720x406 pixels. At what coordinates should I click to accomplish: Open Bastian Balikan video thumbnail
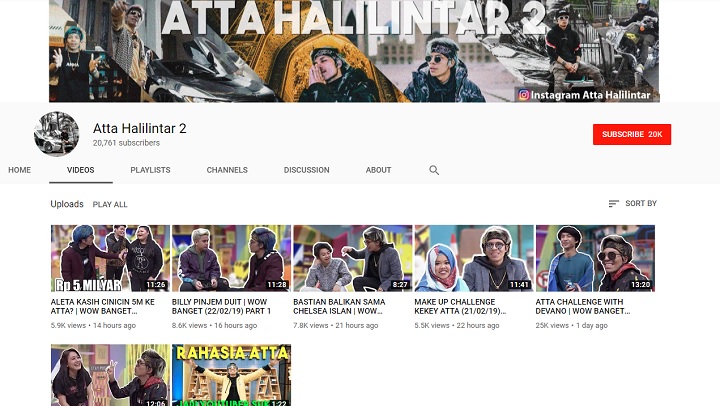point(353,258)
